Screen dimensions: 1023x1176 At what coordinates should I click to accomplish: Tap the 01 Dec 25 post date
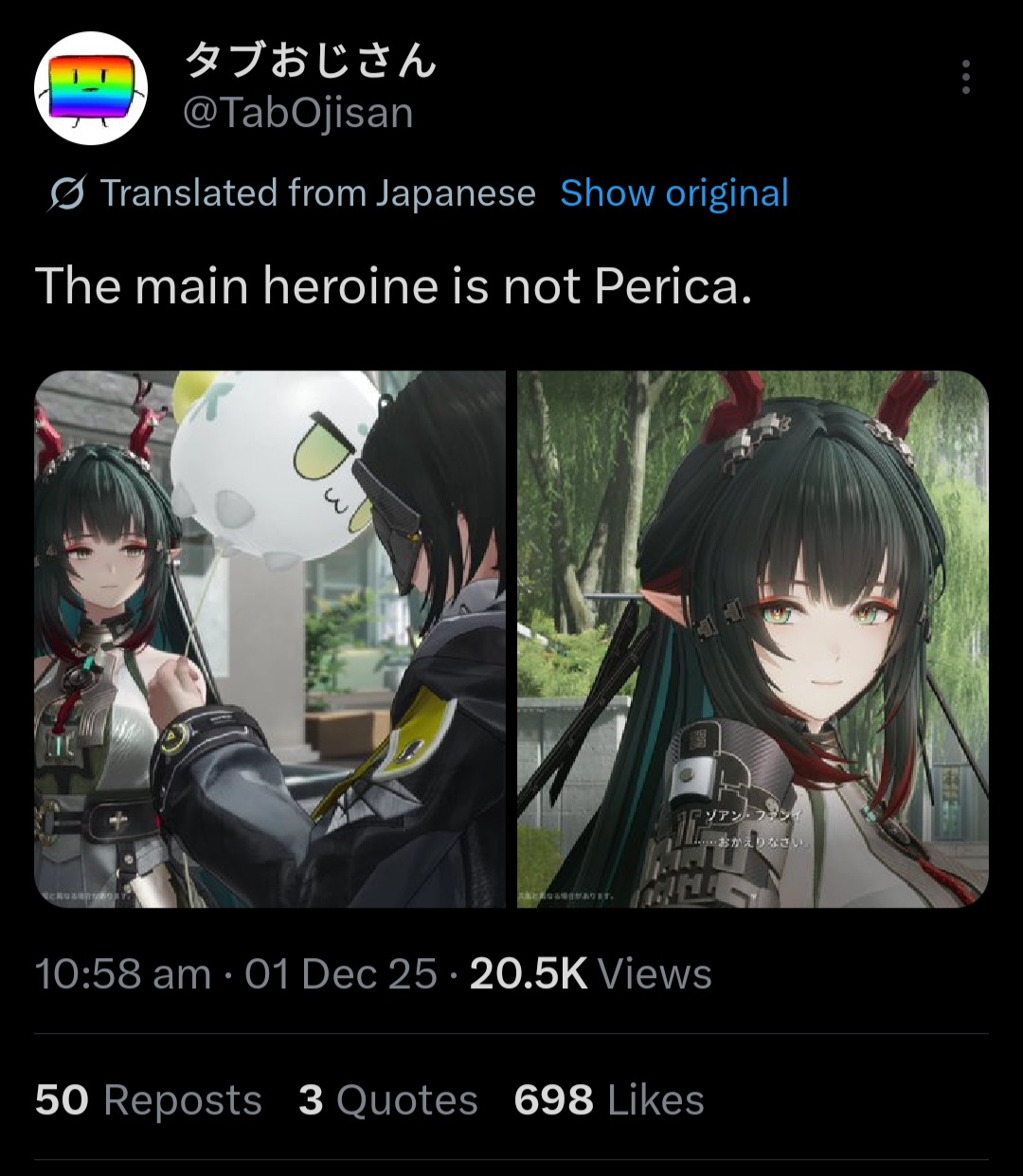click(x=341, y=974)
